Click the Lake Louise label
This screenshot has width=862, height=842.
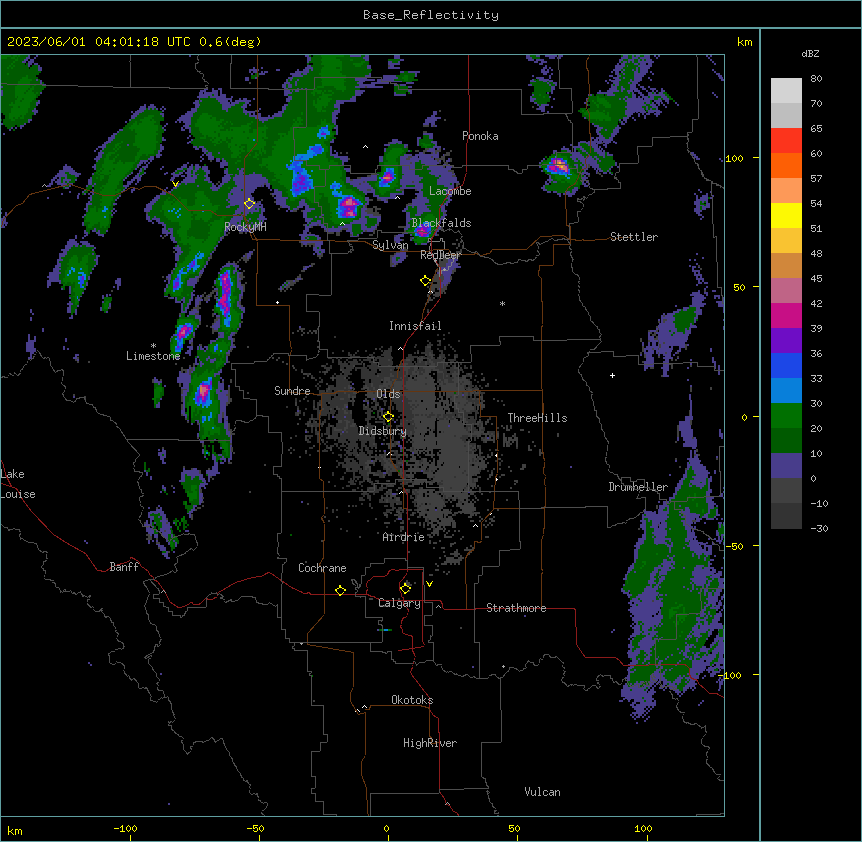click(x=18, y=484)
